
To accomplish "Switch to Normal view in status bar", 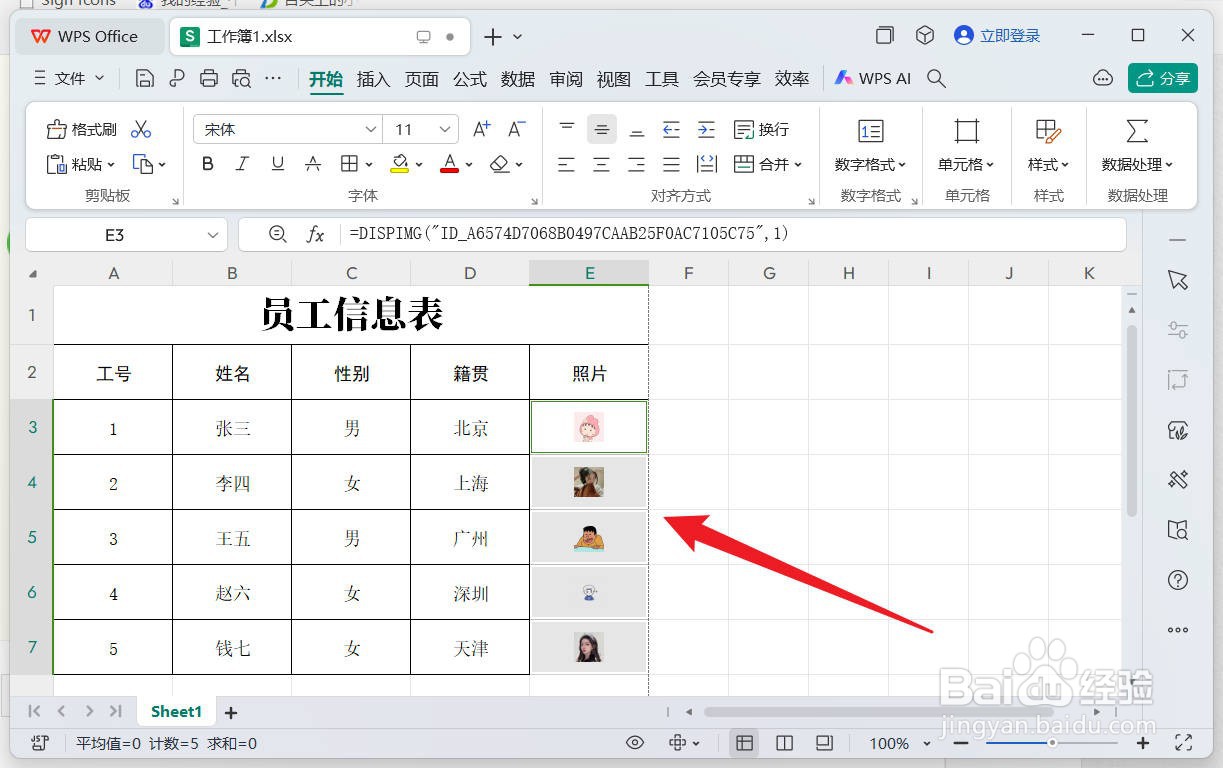I will tap(744, 743).
